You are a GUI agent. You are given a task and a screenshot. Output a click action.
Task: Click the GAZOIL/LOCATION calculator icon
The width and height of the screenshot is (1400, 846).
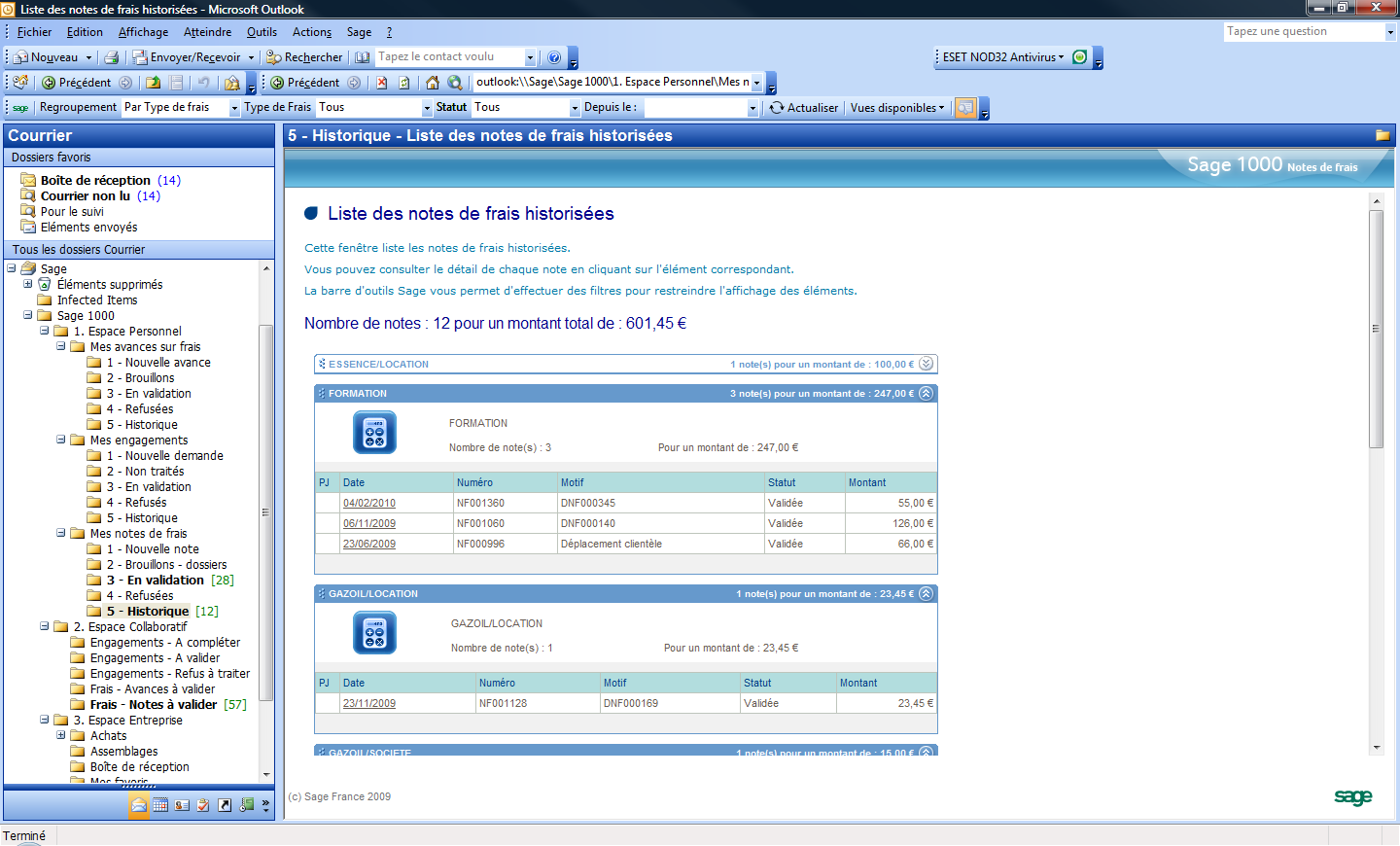click(x=374, y=633)
